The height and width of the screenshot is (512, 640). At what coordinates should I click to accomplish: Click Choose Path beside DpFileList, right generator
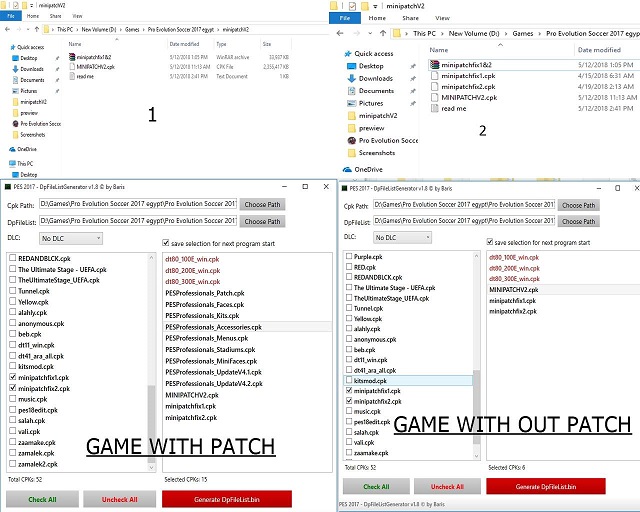[578, 221]
